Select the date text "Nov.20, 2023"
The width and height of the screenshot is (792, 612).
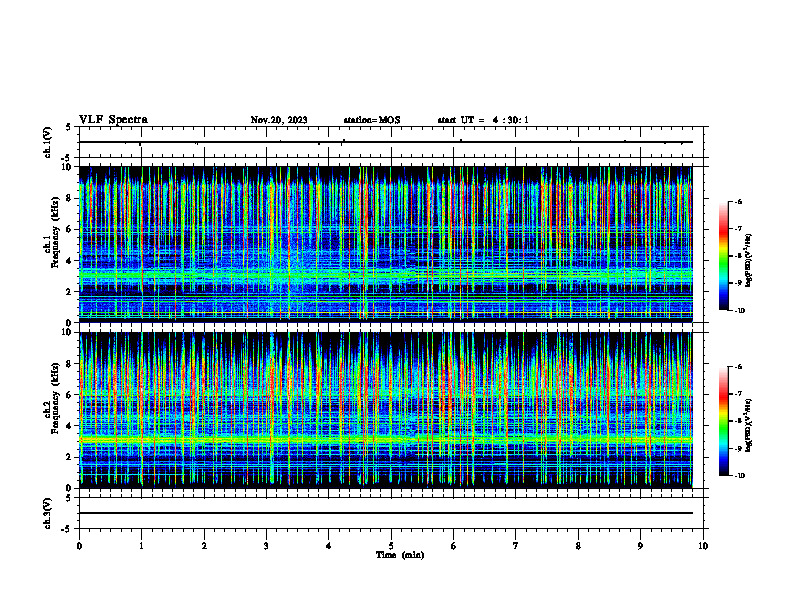(279, 120)
